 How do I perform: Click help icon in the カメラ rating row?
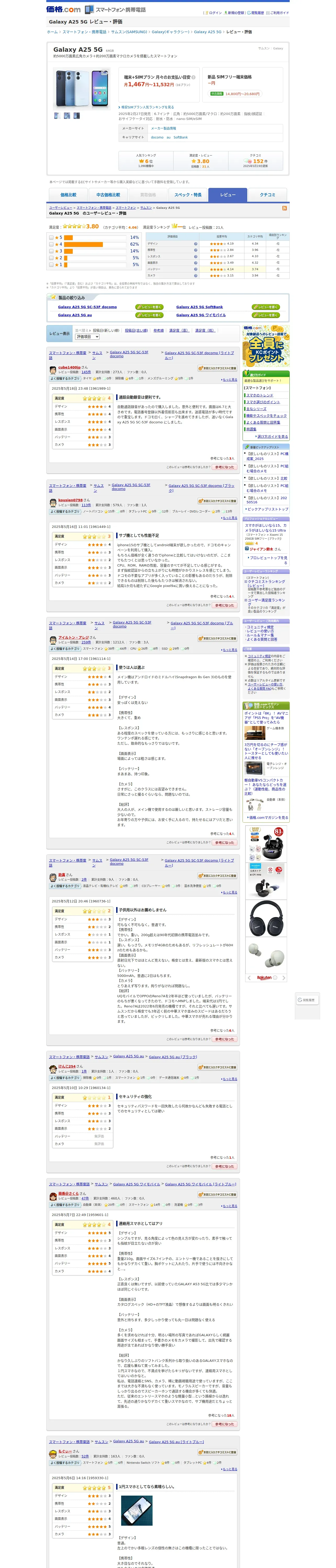[x=195, y=276]
